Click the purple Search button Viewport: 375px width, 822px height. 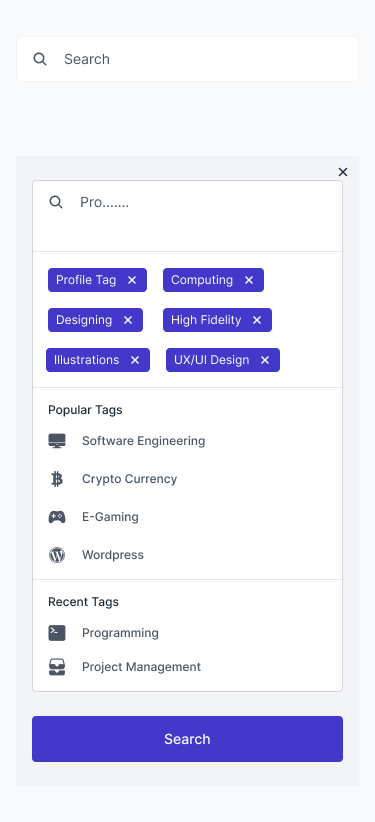click(x=187, y=739)
